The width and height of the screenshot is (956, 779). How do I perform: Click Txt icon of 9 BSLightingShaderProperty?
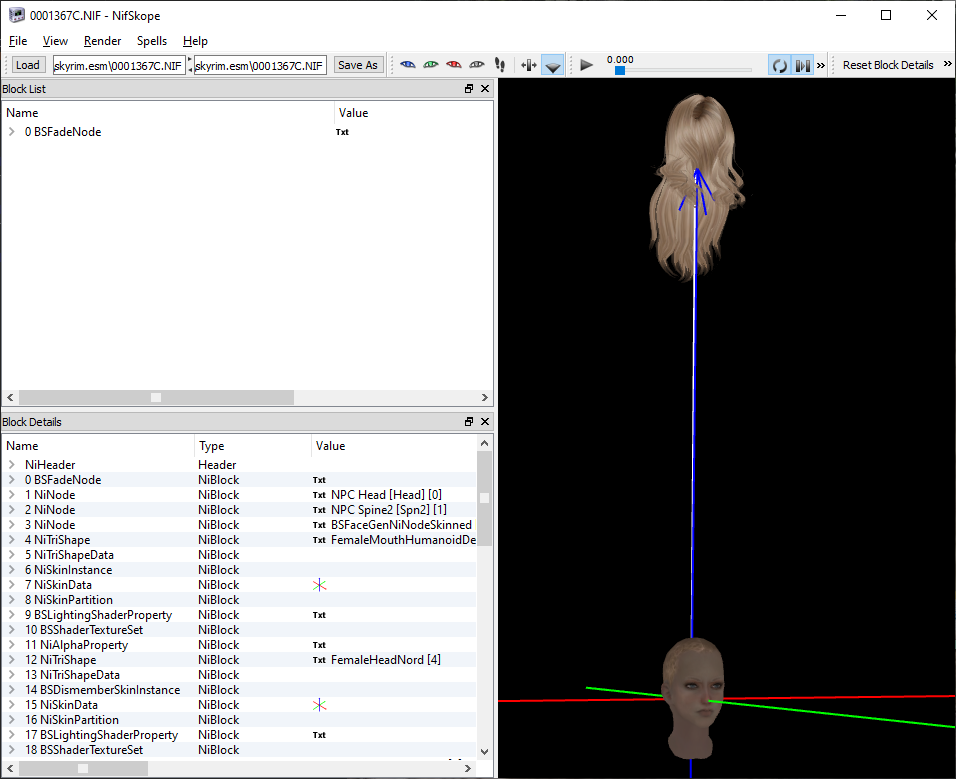[x=319, y=615]
